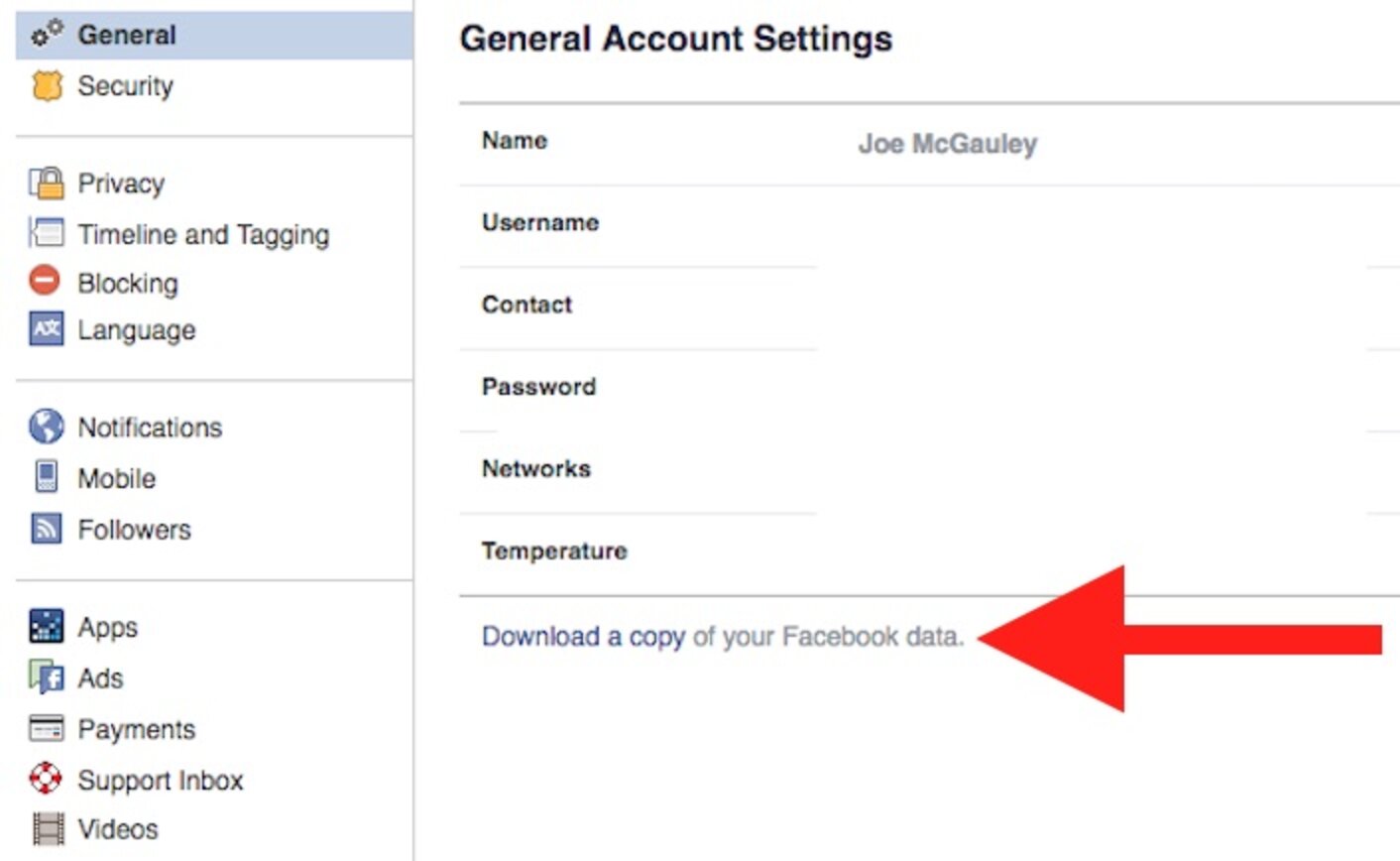Click the Username settings row
This screenshot has height=861, width=1400.
point(540,223)
